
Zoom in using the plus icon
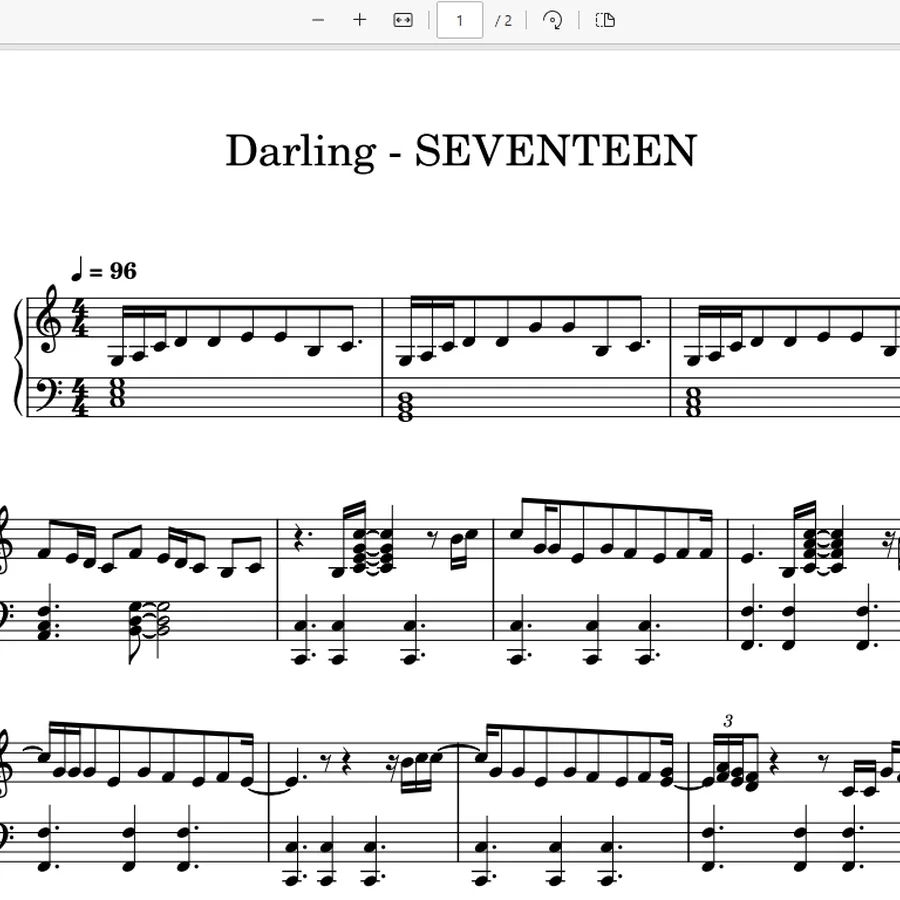(359, 20)
